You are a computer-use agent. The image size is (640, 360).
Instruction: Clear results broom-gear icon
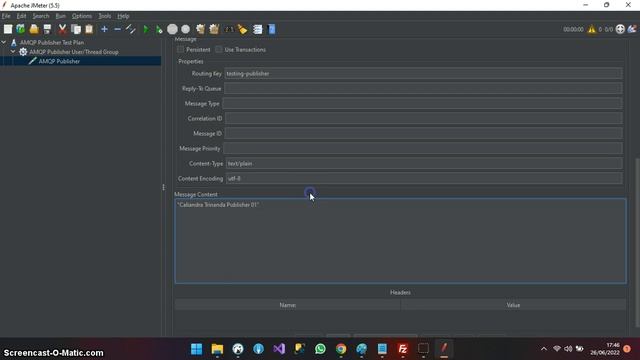(200, 29)
